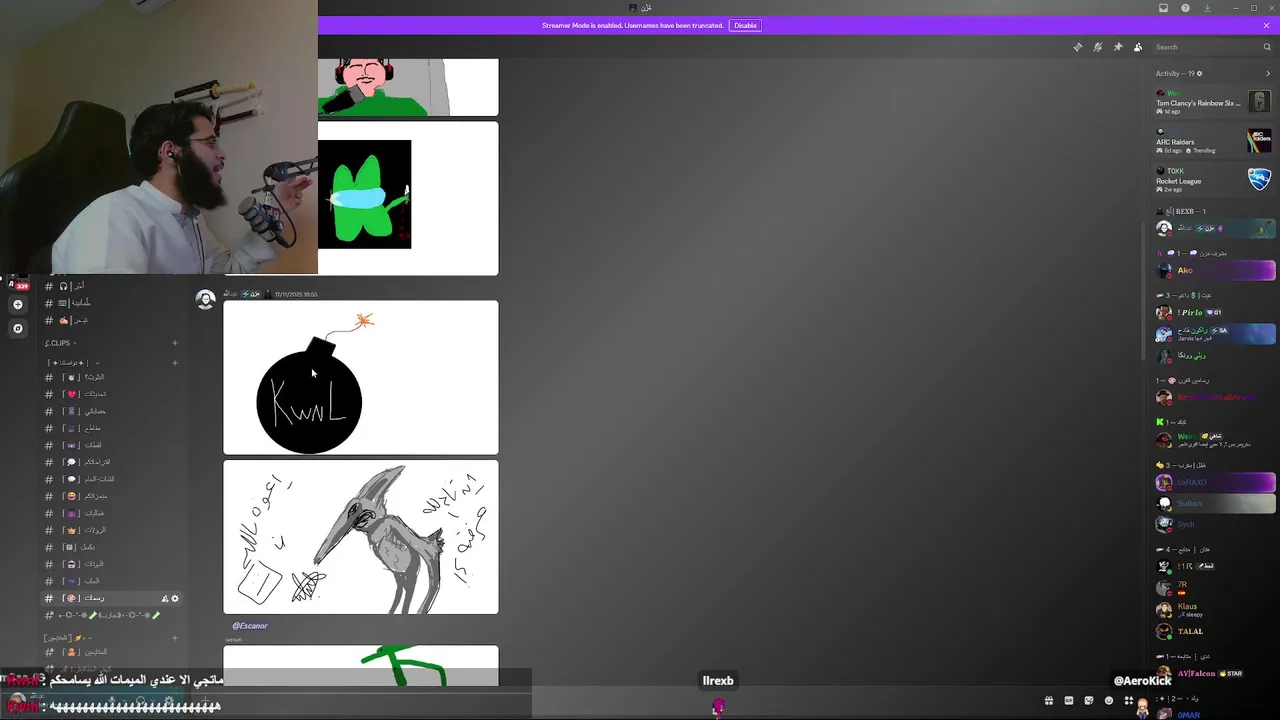The width and height of the screenshot is (1280, 720).
Task: Click the green download update icon
Action: (x=1207, y=8)
